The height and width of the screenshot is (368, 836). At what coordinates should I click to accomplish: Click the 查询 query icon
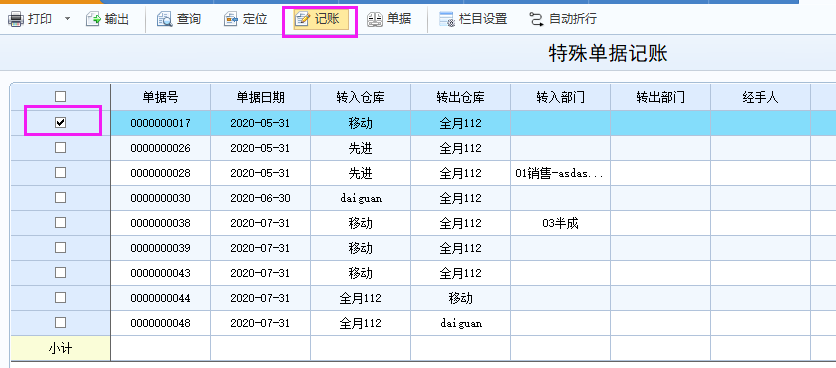tap(164, 20)
